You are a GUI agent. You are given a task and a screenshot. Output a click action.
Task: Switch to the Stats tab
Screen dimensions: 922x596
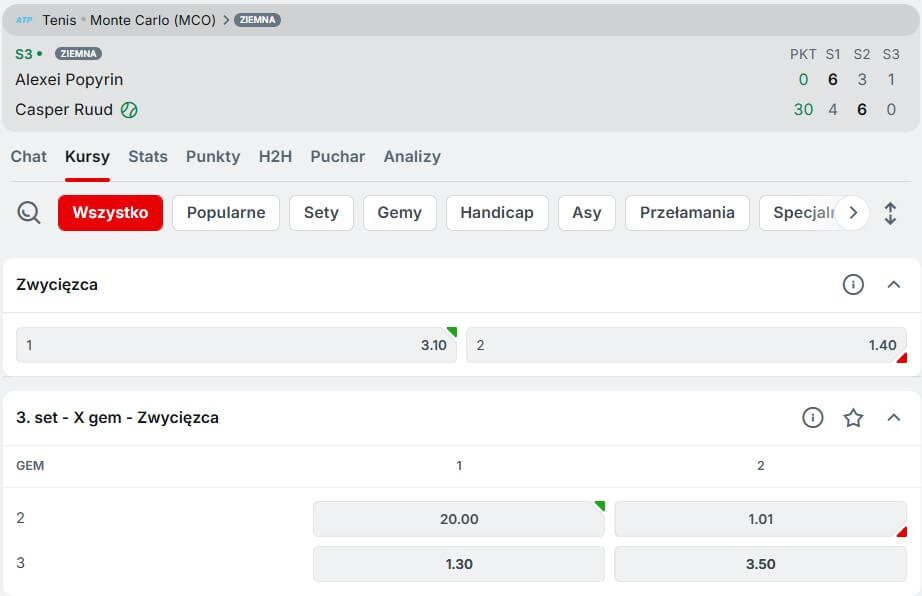[x=148, y=157]
